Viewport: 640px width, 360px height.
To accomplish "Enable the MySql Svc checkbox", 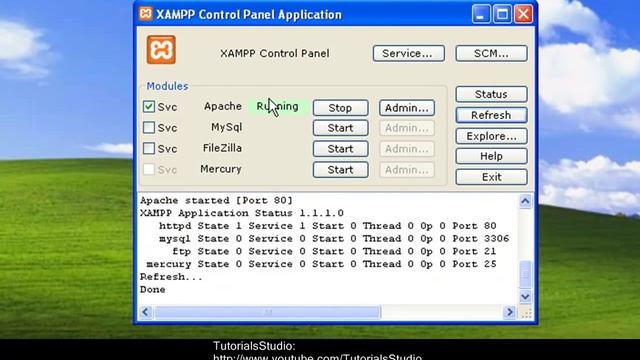I will tap(149, 127).
